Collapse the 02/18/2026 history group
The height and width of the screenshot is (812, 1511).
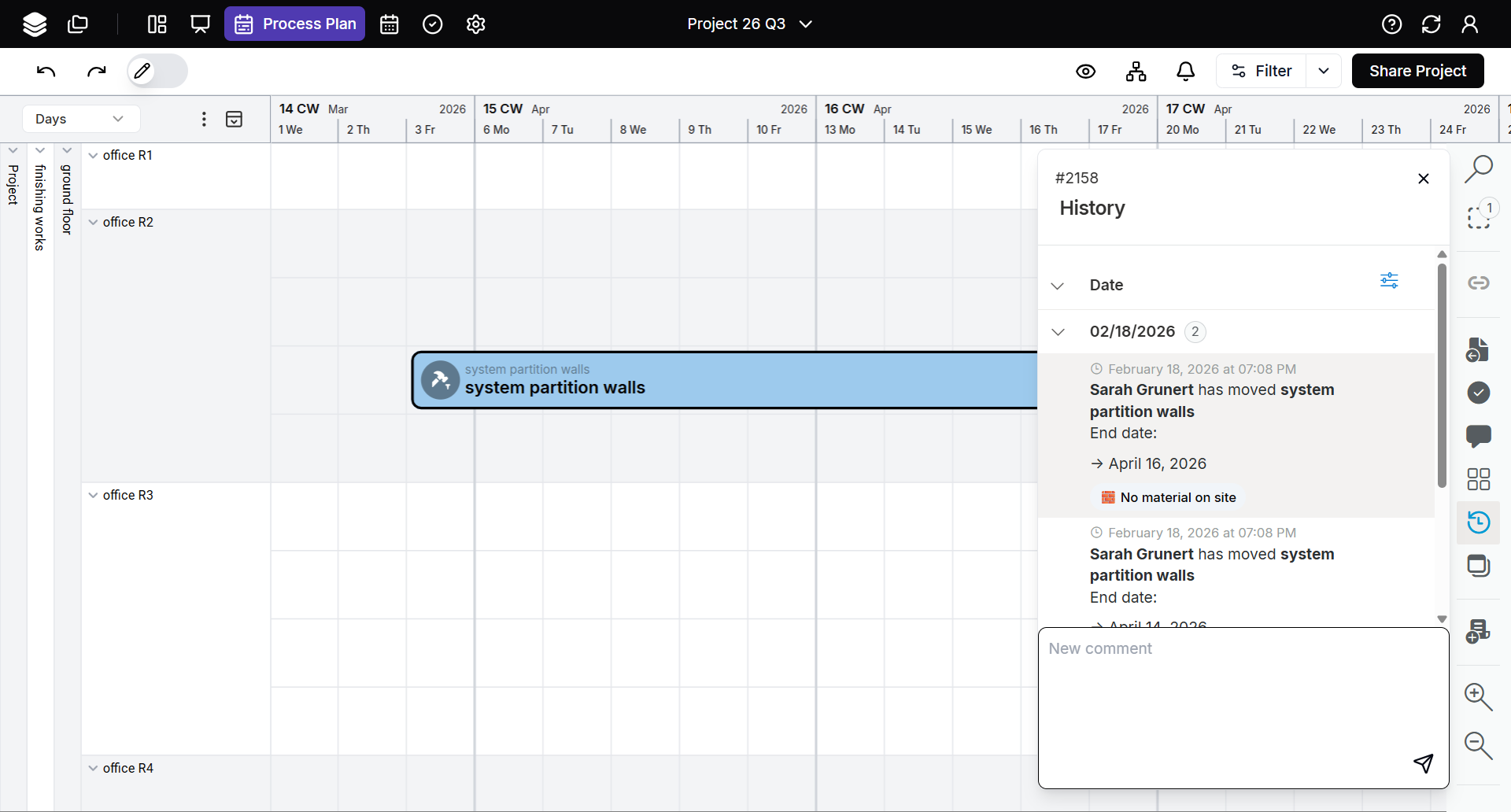pos(1058,332)
